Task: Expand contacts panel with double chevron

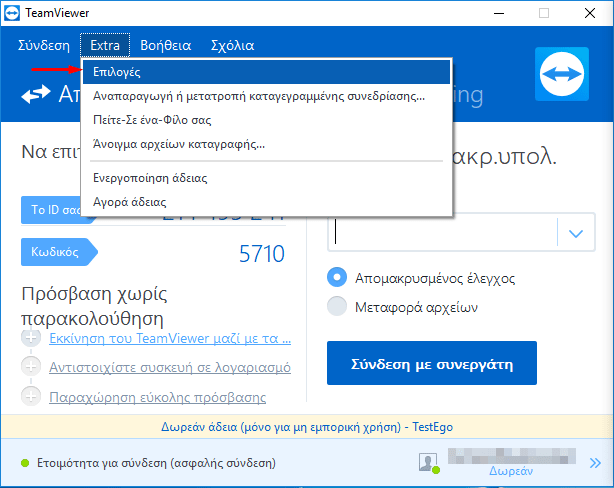Action: 595,463
